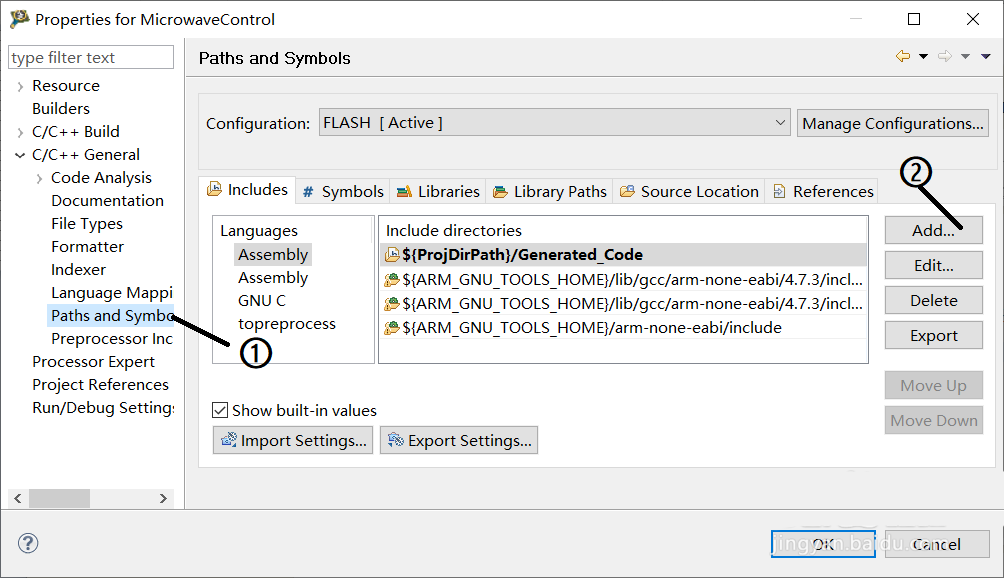This screenshot has height=578, width=1004.
Task: Click the Import Settings icon button
Action: (x=292, y=440)
